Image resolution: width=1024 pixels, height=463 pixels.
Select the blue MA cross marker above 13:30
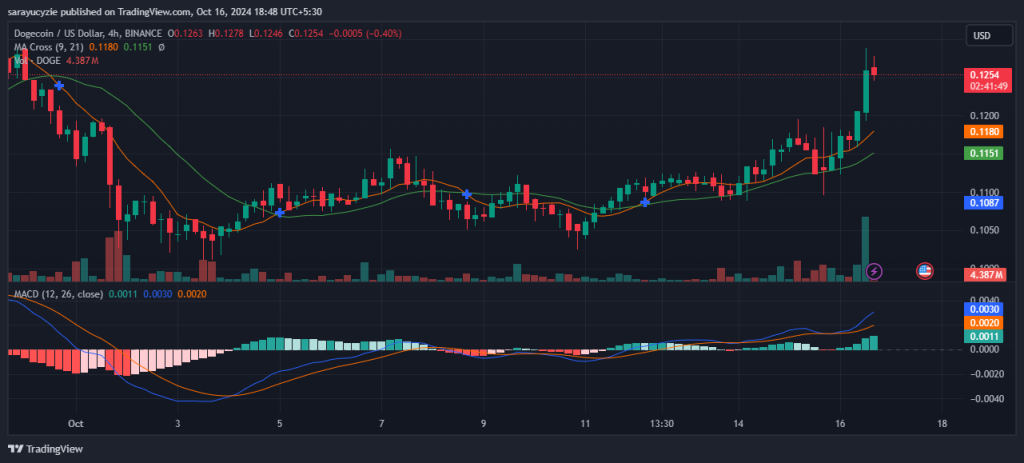[x=645, y=202]
